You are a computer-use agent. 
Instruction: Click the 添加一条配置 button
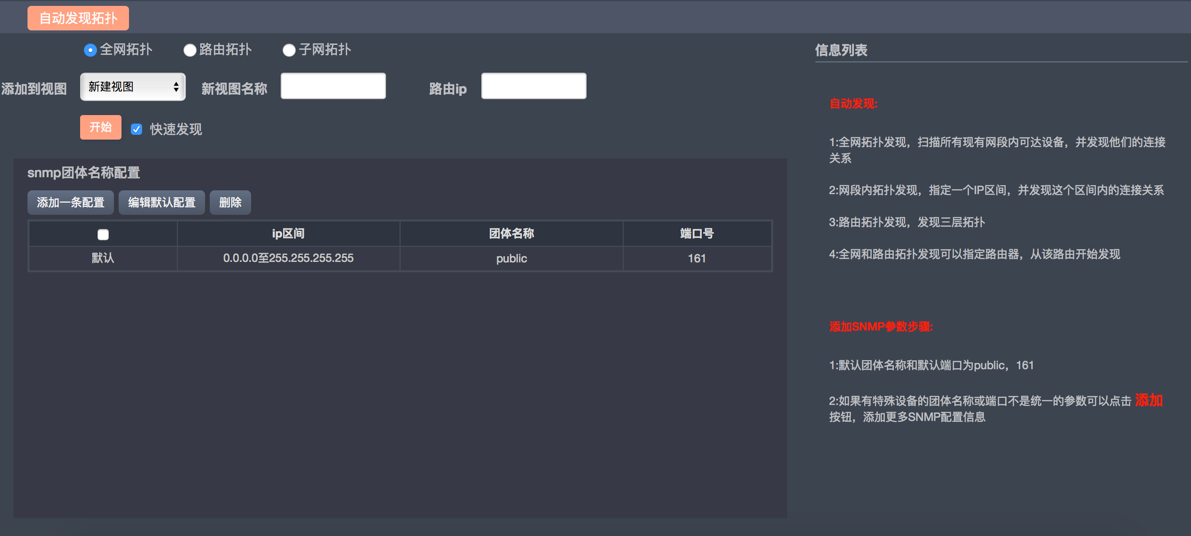coord(70,203)
